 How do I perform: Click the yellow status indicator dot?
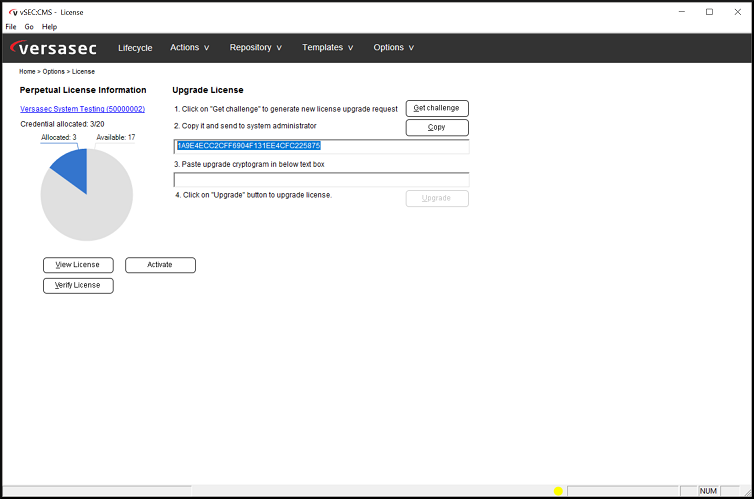click(558, 491)
